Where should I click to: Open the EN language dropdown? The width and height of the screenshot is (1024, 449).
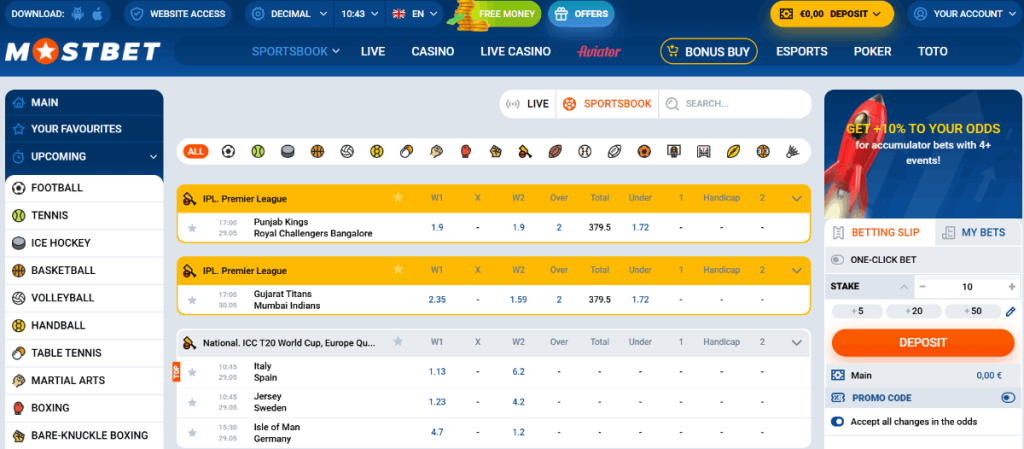pos(414,14)
